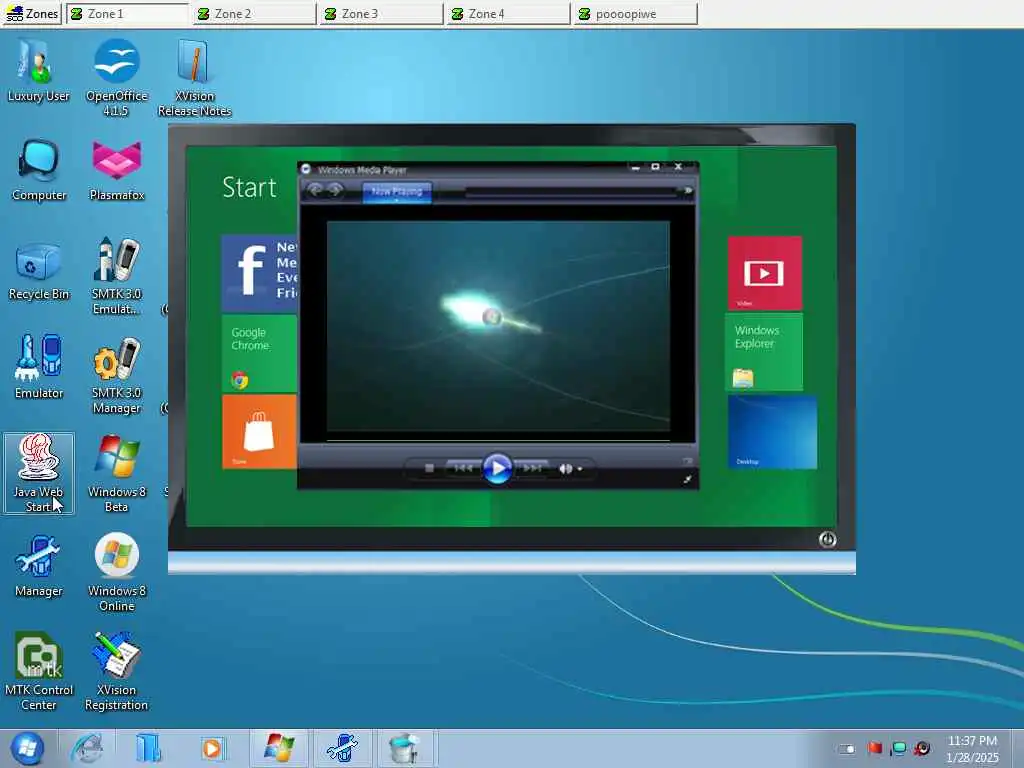Skip to the next track in Media Player
Screen dimensions: 1024x768
(532, 468)
